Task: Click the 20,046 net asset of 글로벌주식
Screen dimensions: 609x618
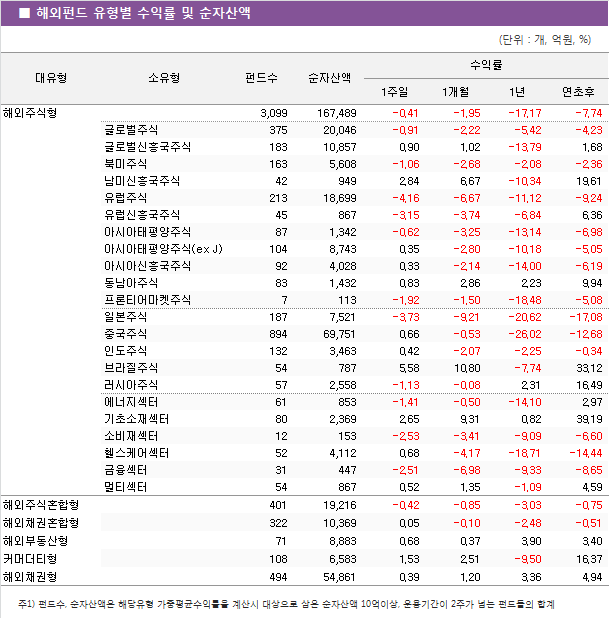Action: pos(339,130)
